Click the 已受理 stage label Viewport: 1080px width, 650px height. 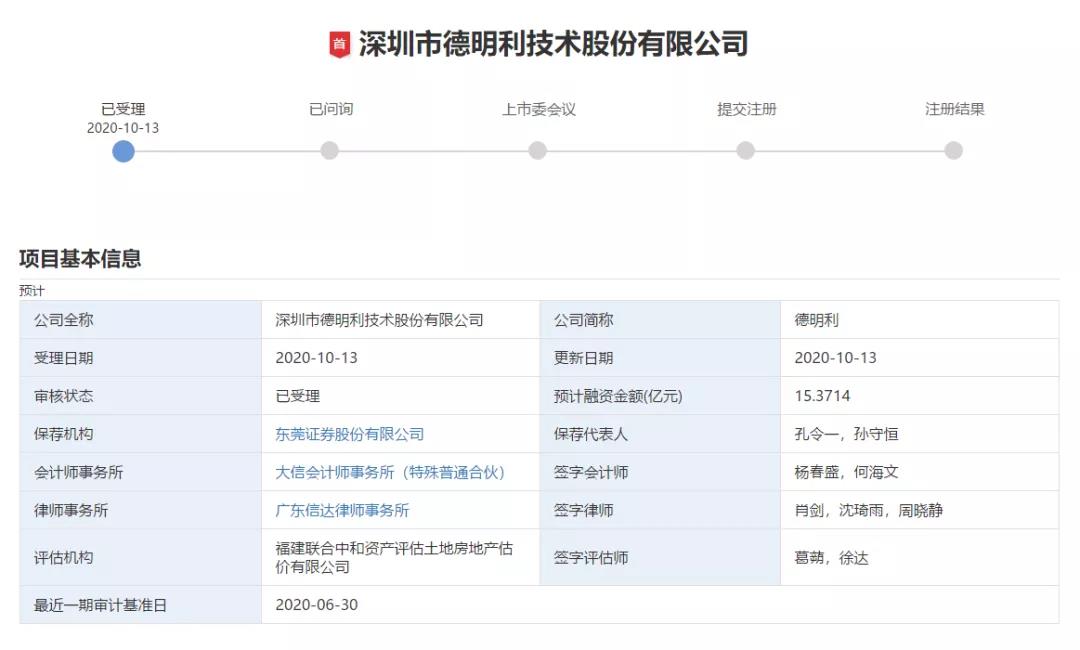[x=123, y=111]
